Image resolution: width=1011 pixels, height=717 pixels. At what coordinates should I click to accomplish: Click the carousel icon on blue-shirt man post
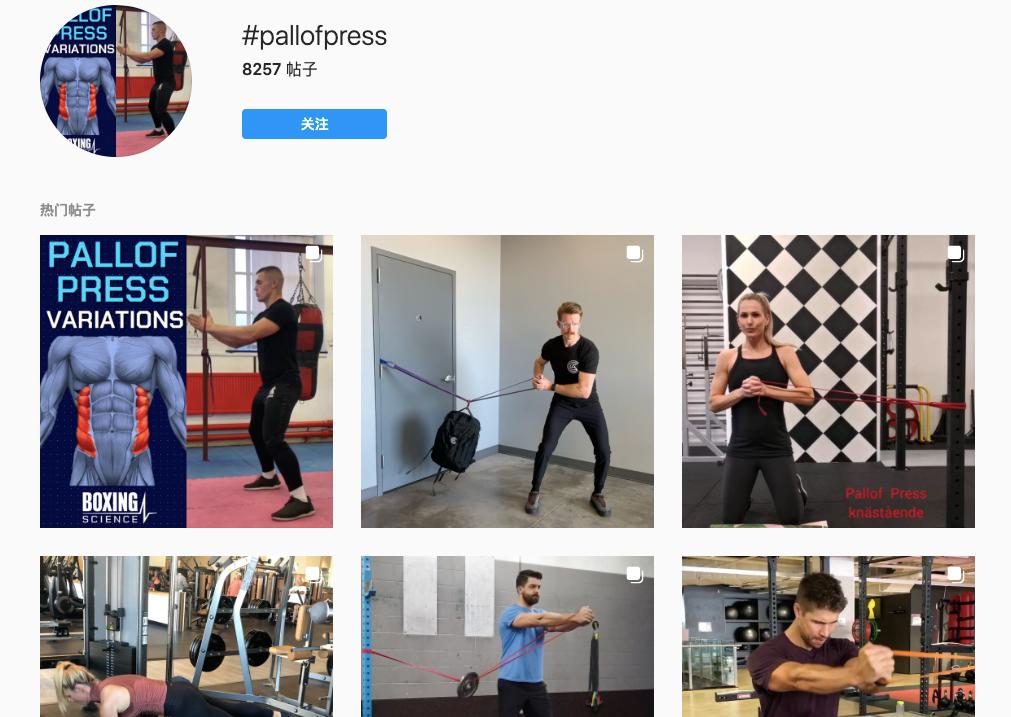pyautogui.click(x=634, y=575)
